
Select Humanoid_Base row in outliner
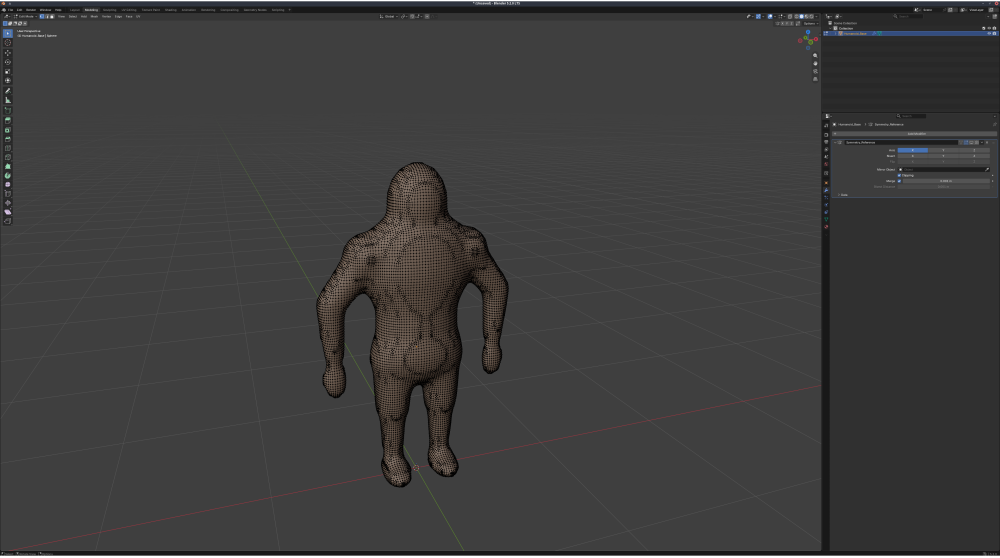coord(911,33)
